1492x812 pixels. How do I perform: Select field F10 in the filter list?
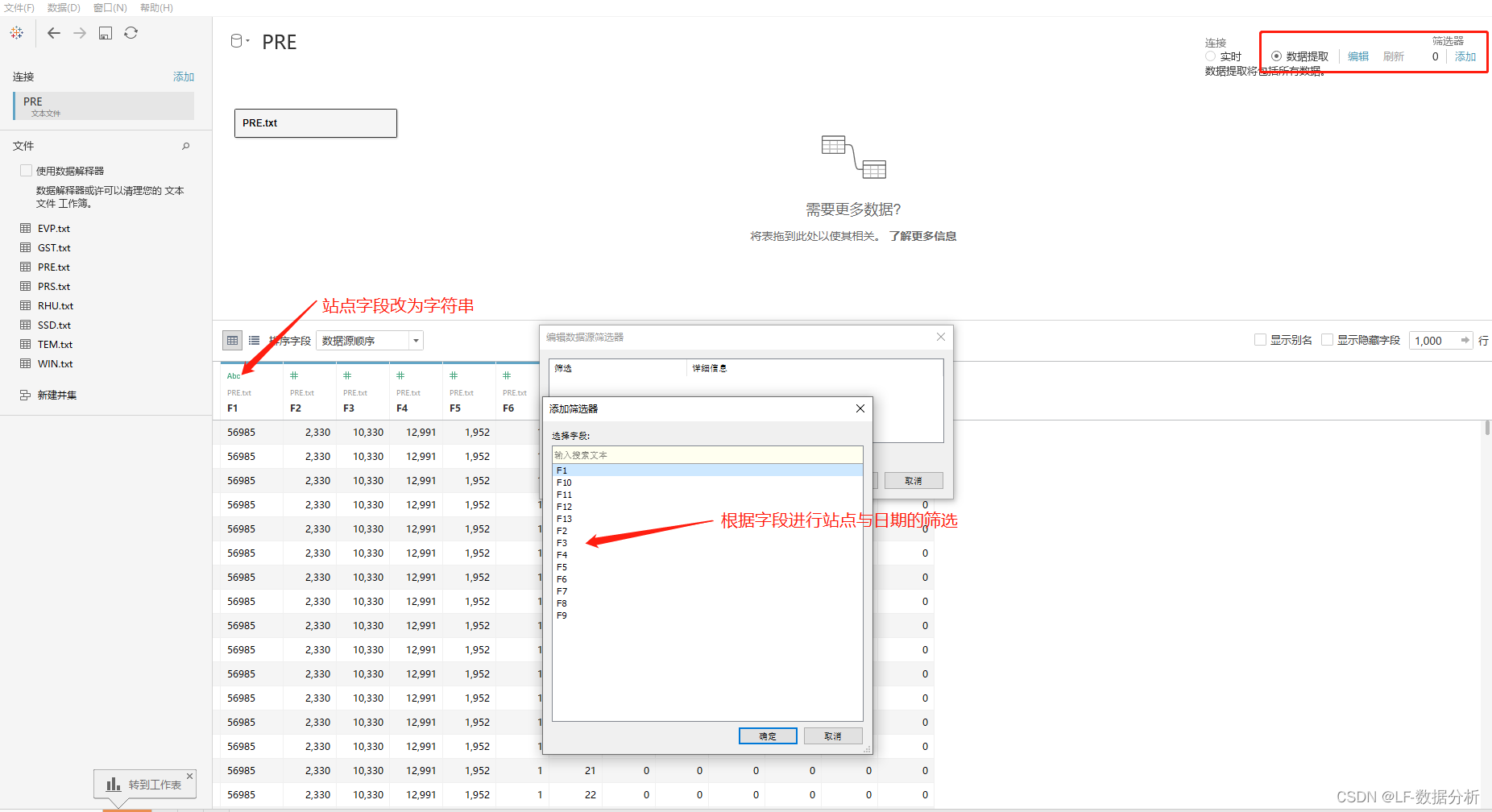tap(707, 483)
